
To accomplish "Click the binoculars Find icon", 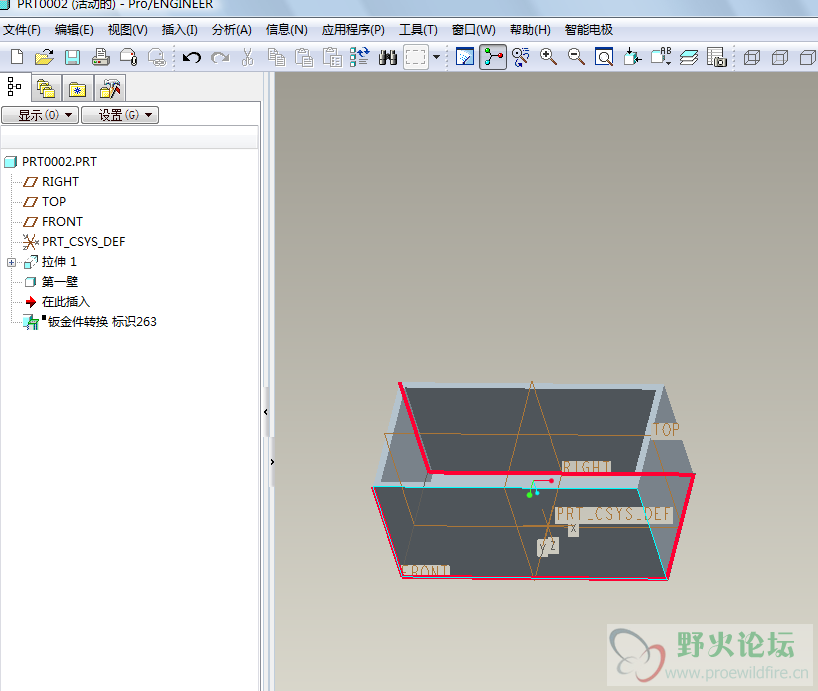I will pyautogui.click(x=388, y=57).
